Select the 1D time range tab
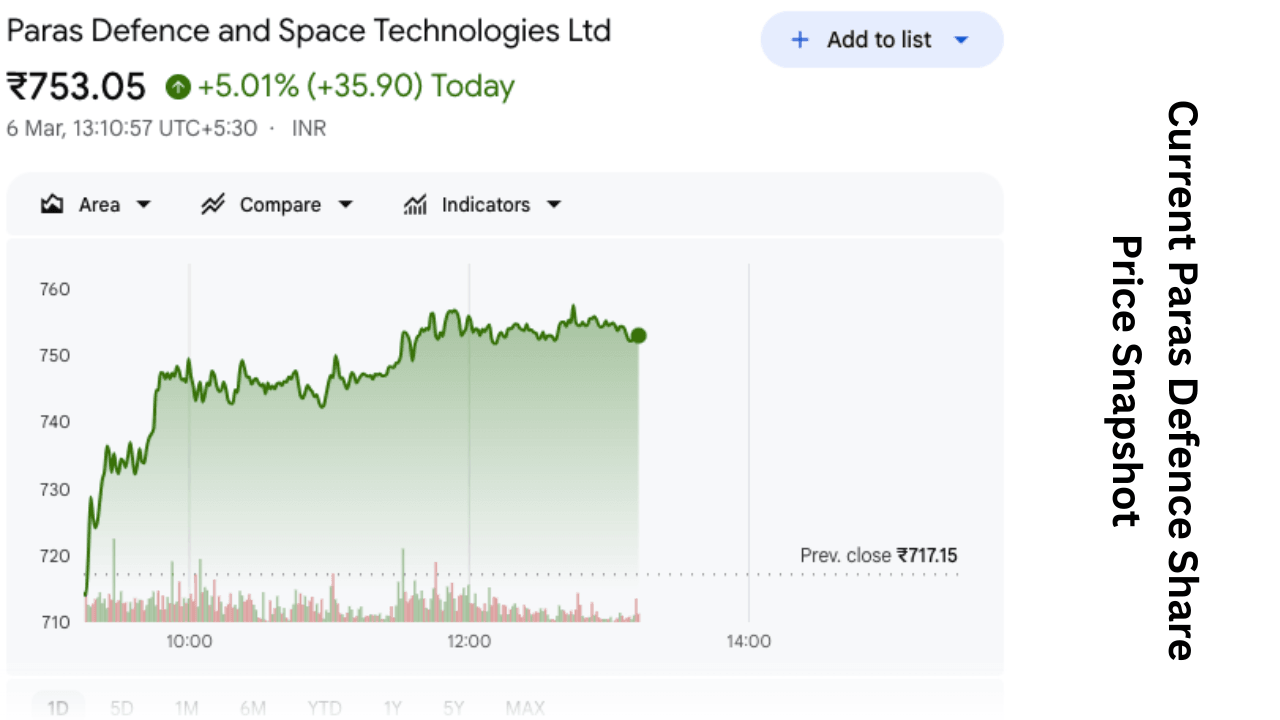The image size is (1280, 720). tap(58, 709)
